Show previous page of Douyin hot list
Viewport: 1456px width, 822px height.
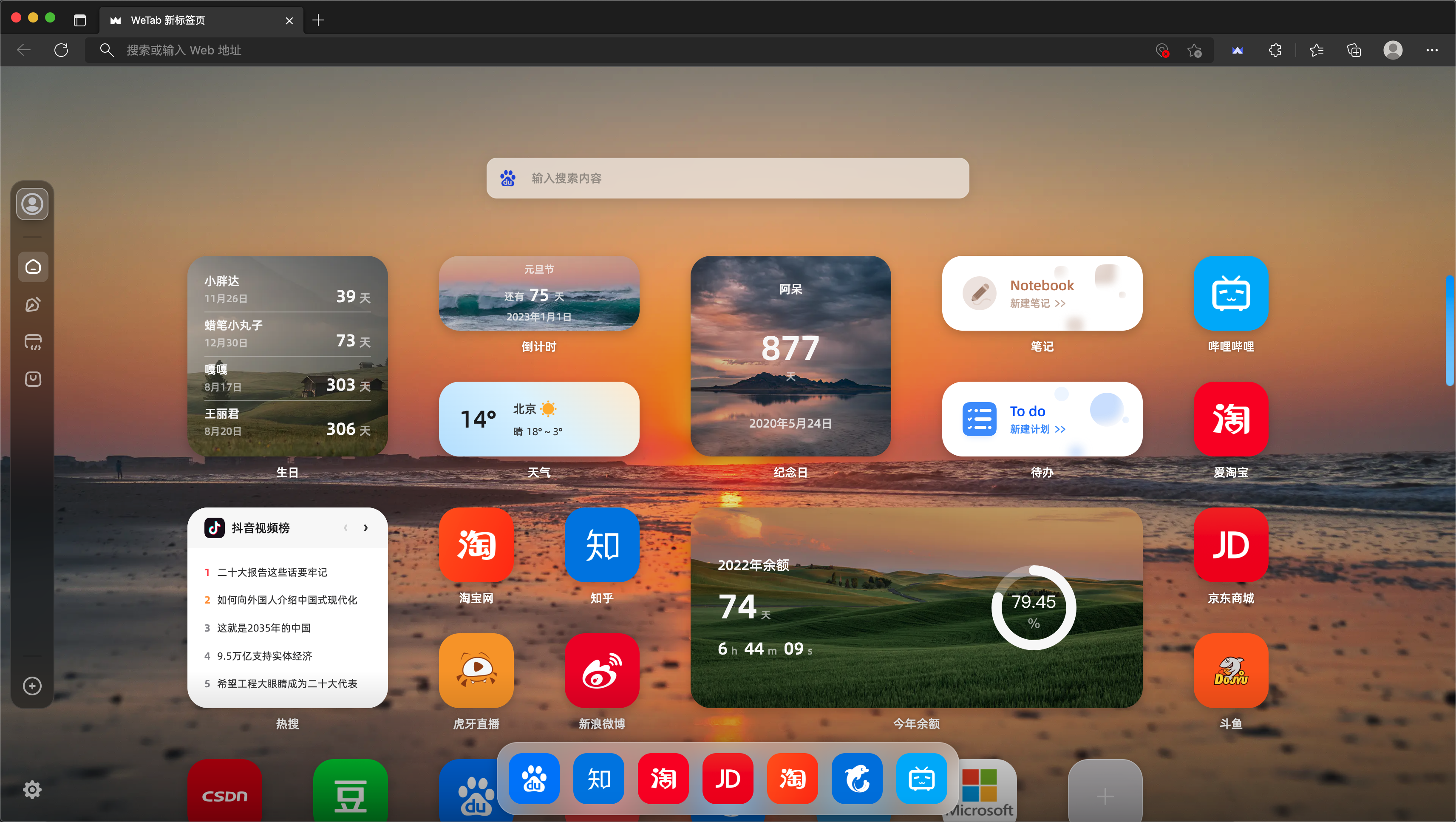point(346,527)
